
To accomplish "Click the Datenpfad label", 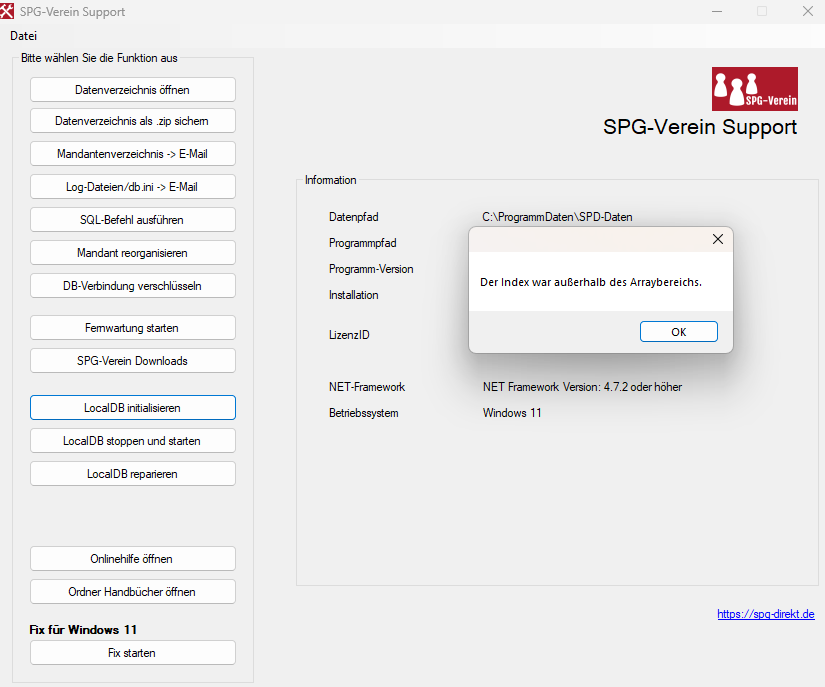I will point(354,217).
